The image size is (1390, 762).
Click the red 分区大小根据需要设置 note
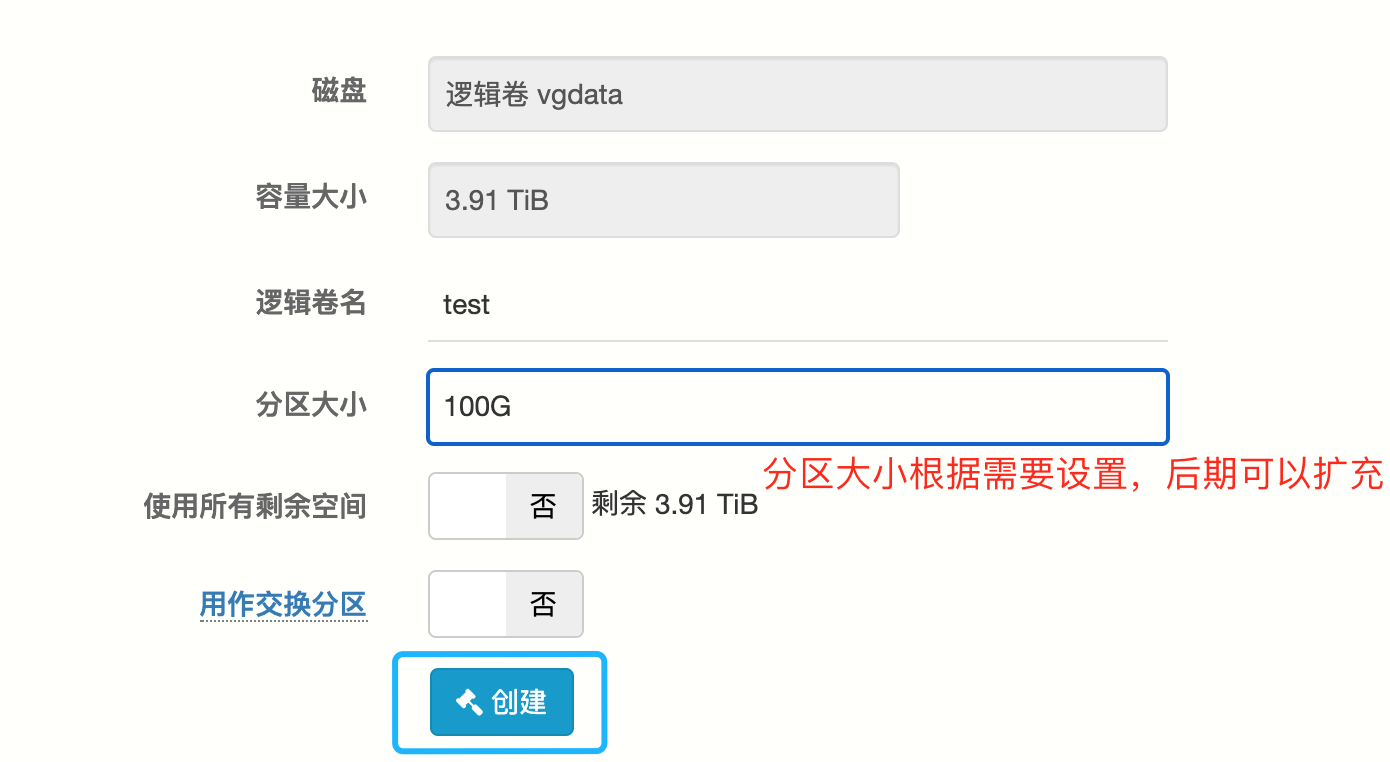(x=1073, y=474)
